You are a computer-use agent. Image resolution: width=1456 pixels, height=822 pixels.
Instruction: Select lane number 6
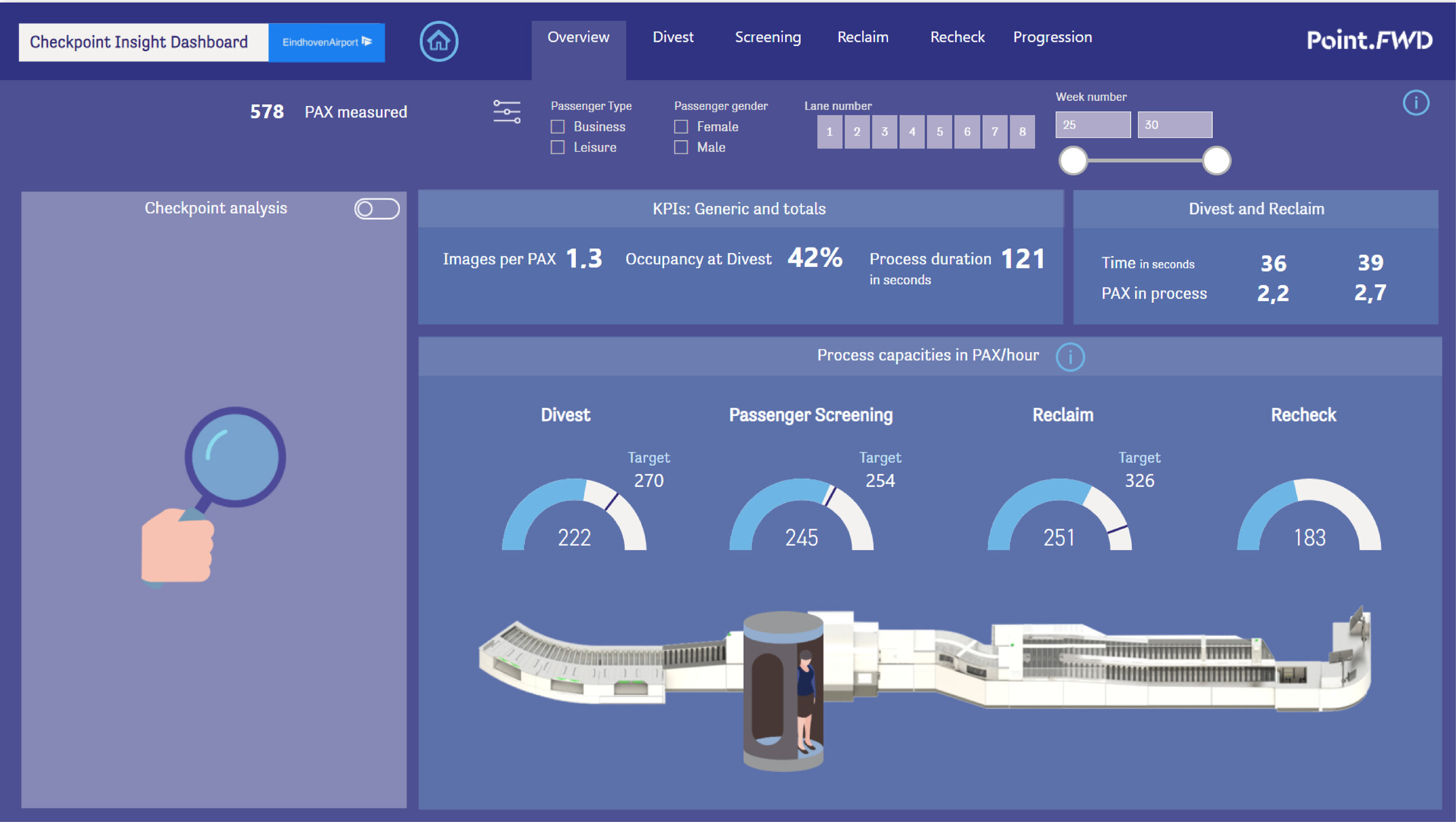(967, 132)
